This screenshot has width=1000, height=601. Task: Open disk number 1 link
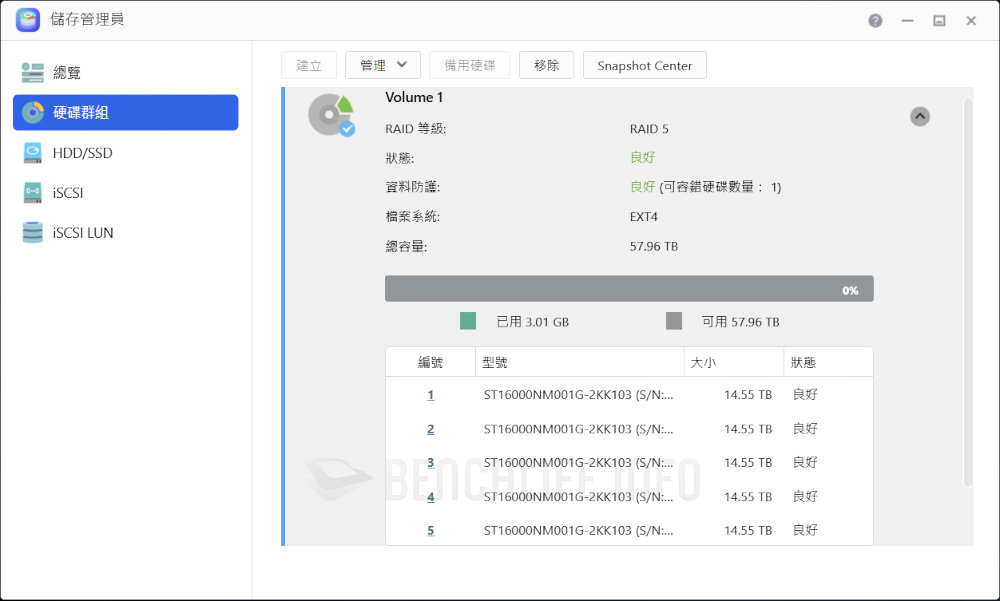430,395
